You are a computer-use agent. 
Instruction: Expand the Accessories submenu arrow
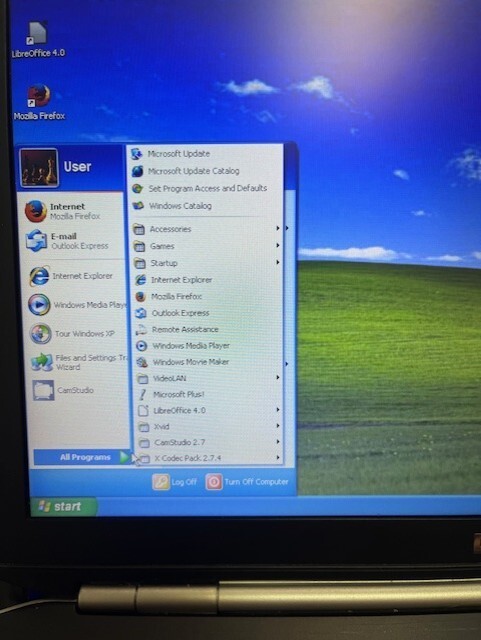coord(278,228)
